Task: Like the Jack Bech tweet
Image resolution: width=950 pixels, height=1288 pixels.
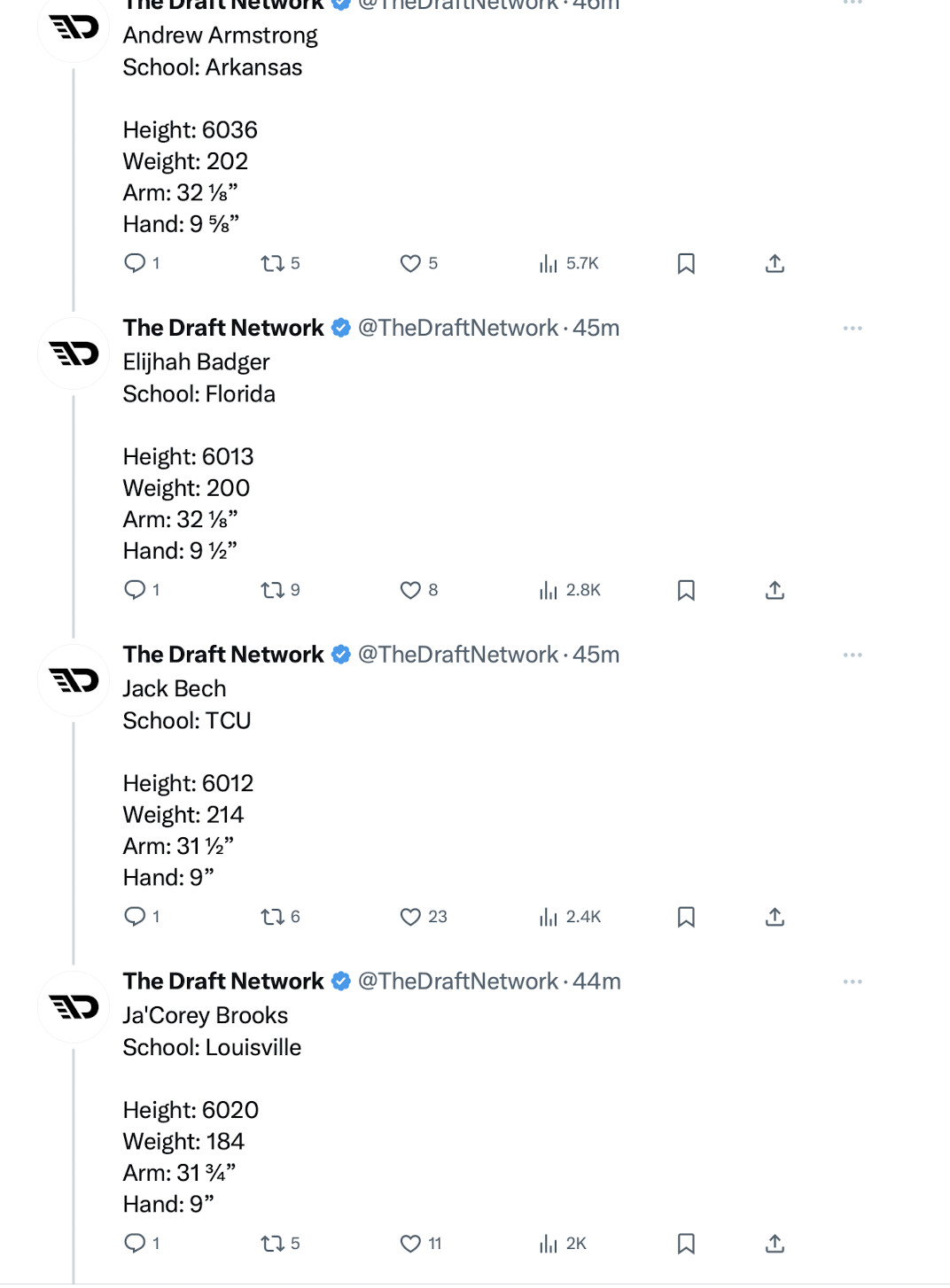Action: [x=410, y=917]
